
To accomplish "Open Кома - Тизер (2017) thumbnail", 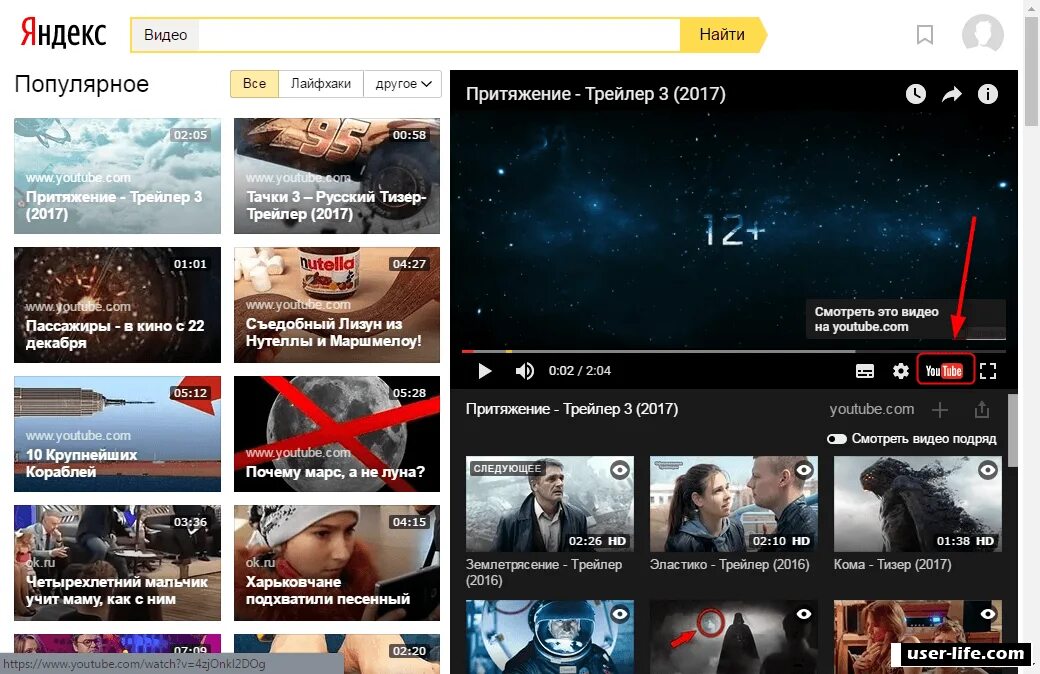I will tap(917, 504).
